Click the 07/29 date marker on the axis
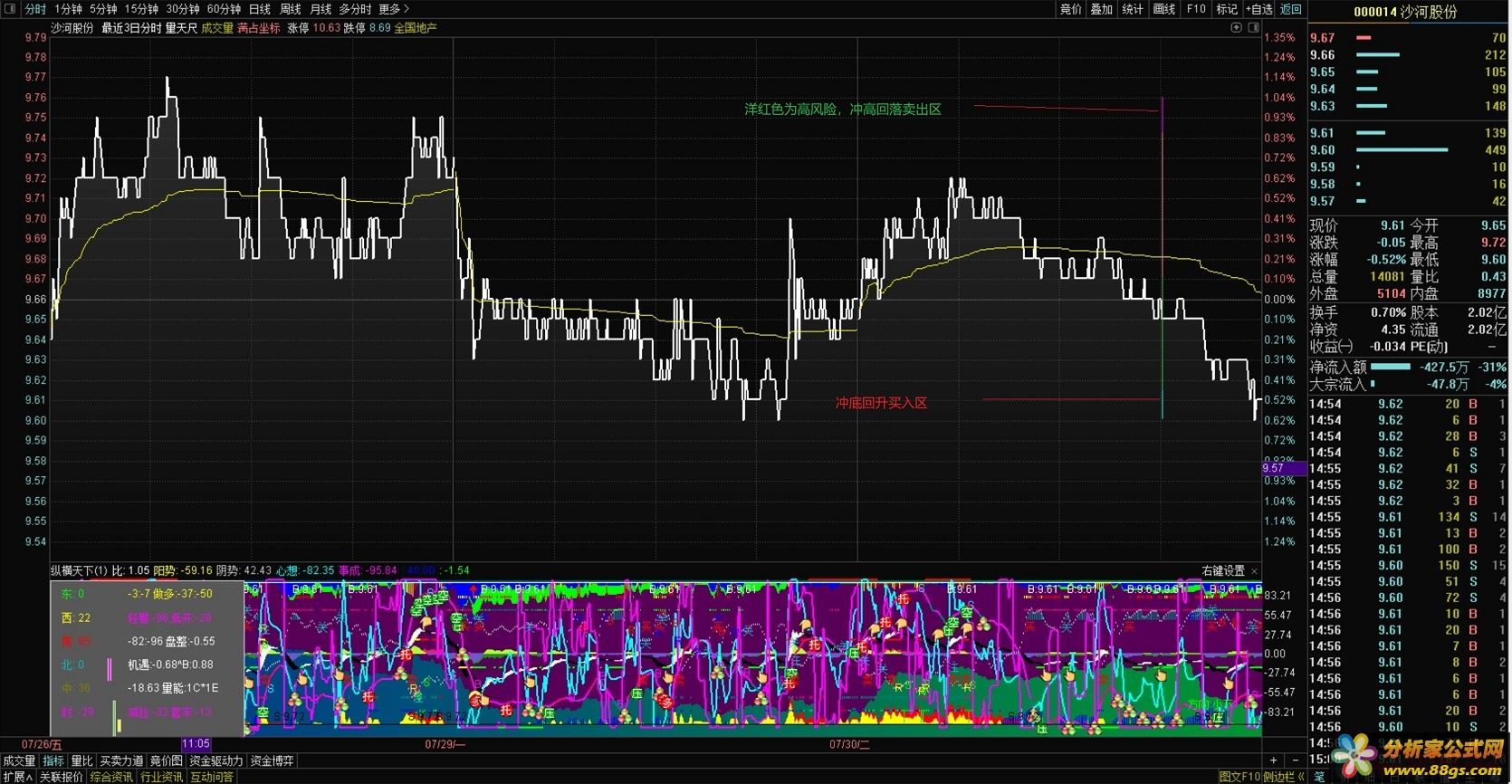 [445, 744]
